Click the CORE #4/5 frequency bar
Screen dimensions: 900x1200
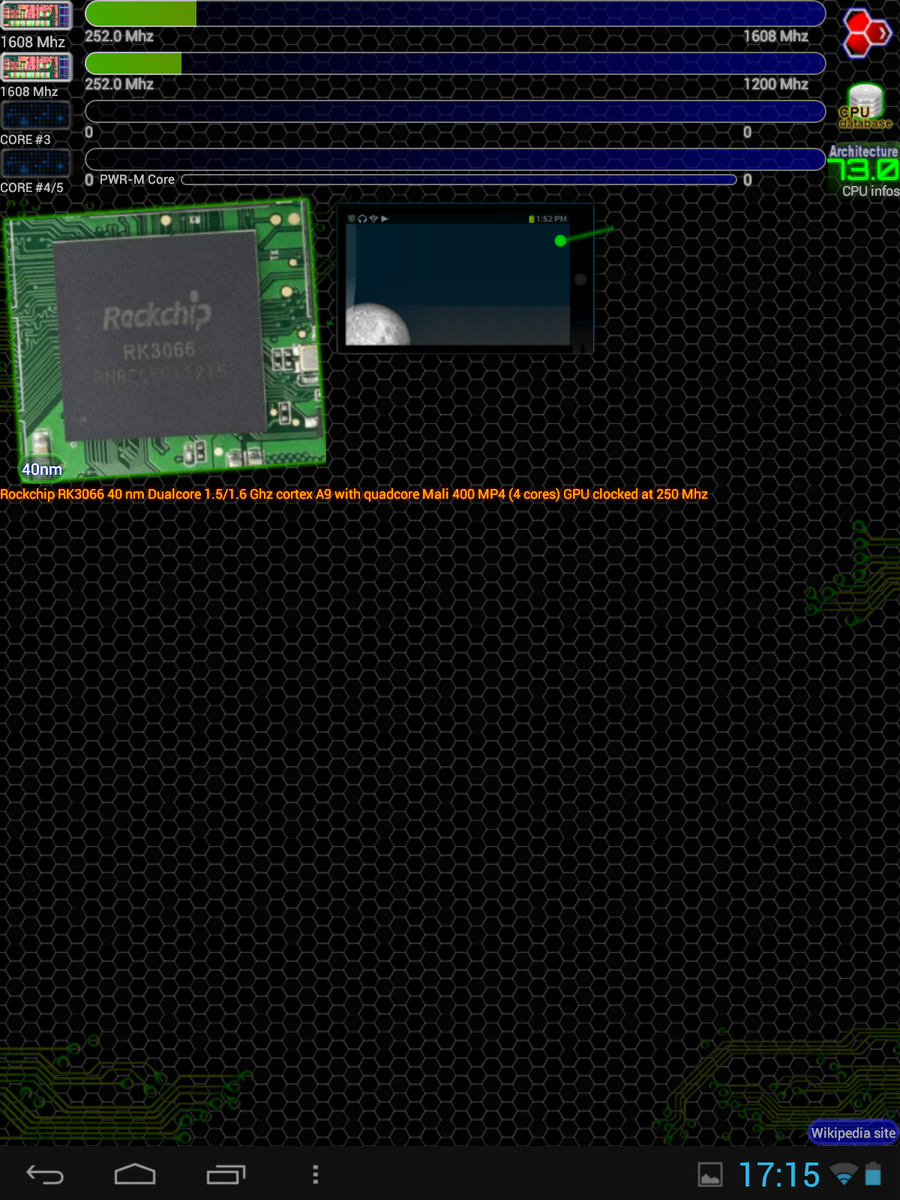tap(455, 159)
